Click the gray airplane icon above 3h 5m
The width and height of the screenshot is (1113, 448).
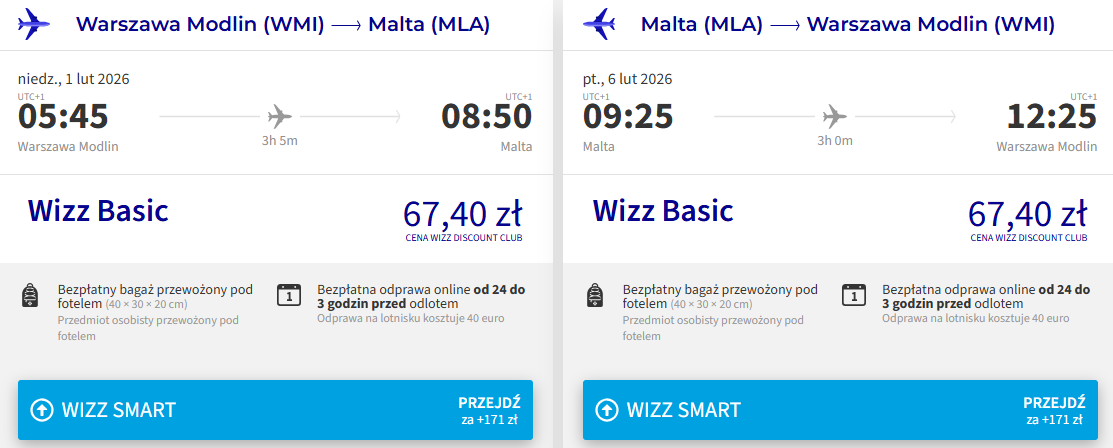tap(280, 115)
